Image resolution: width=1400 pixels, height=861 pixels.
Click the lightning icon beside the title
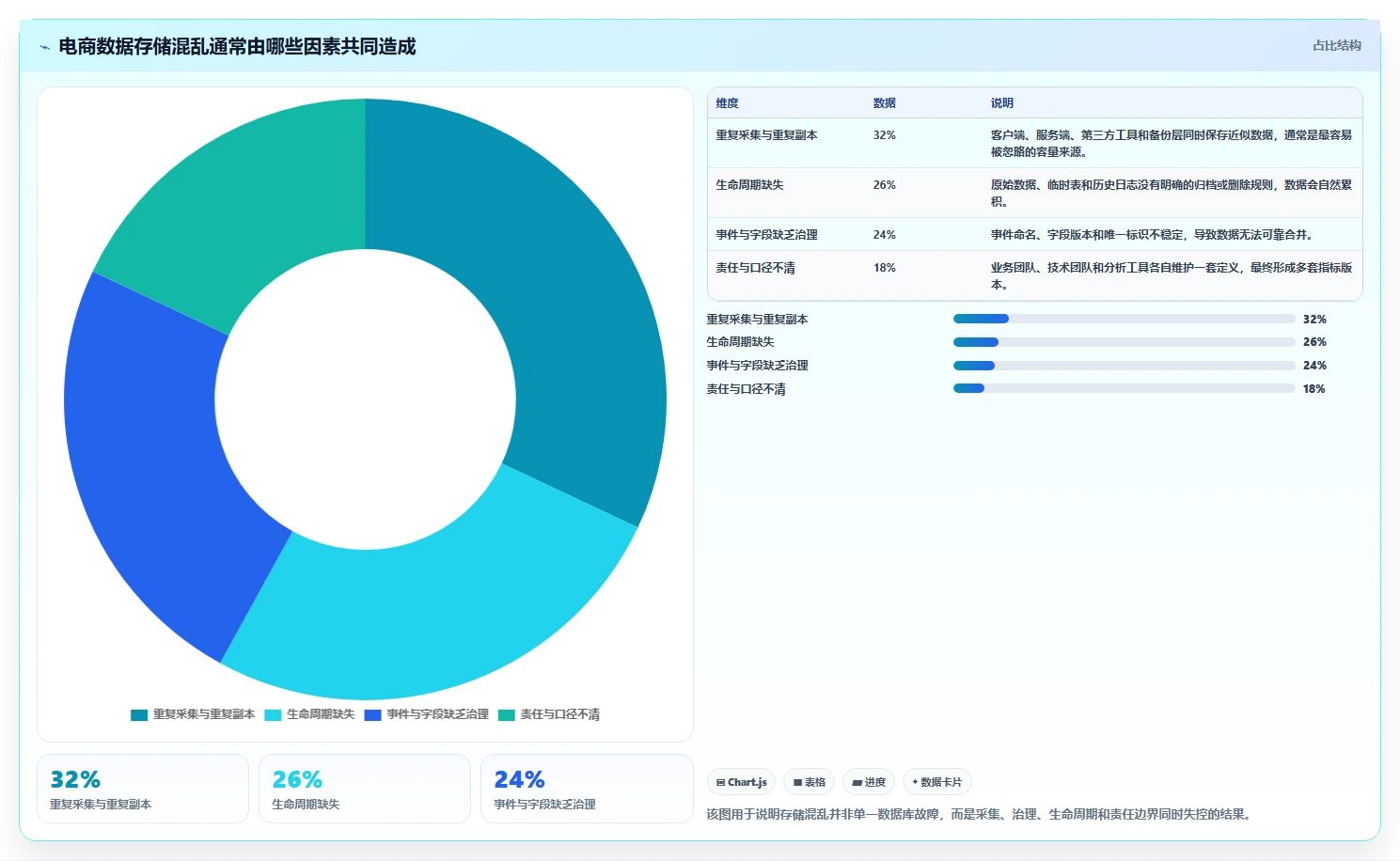point(44,47)
